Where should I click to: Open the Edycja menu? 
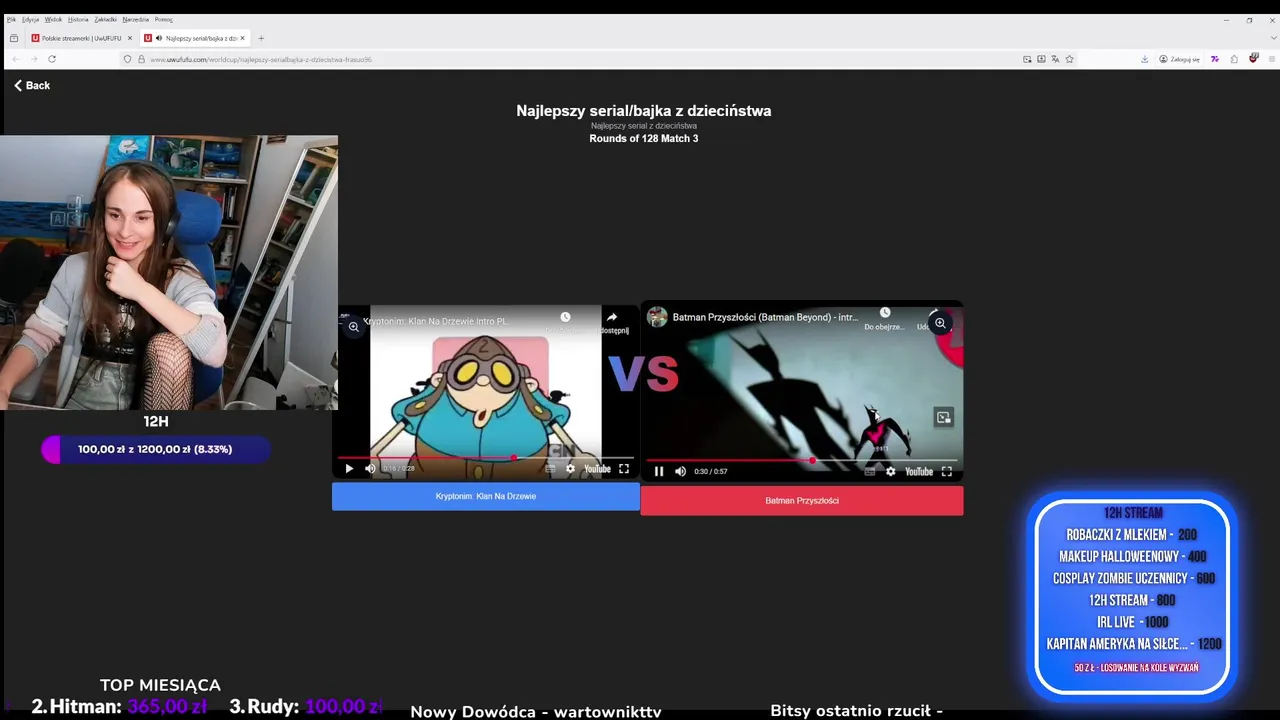[30, 19]
